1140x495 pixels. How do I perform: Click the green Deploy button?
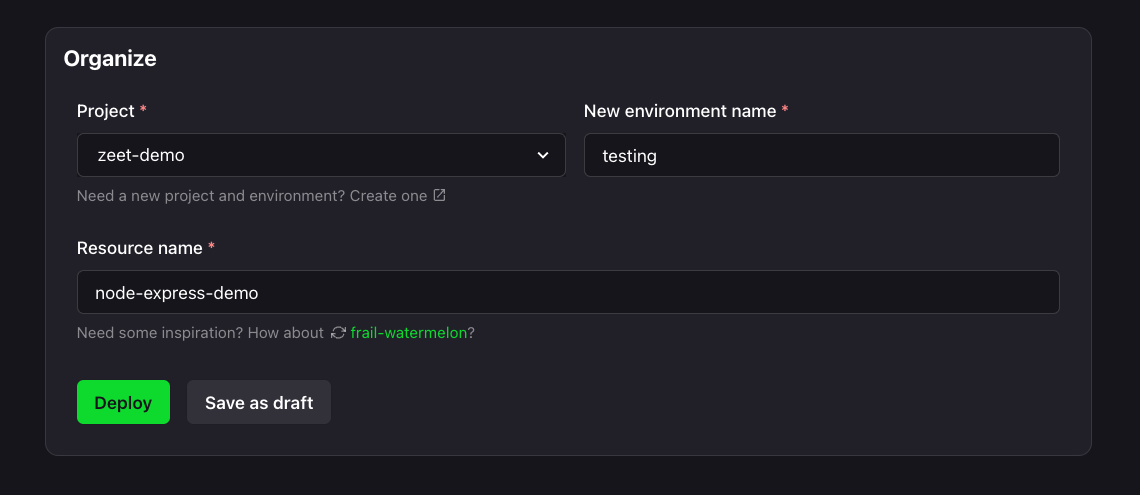(124, 402)
